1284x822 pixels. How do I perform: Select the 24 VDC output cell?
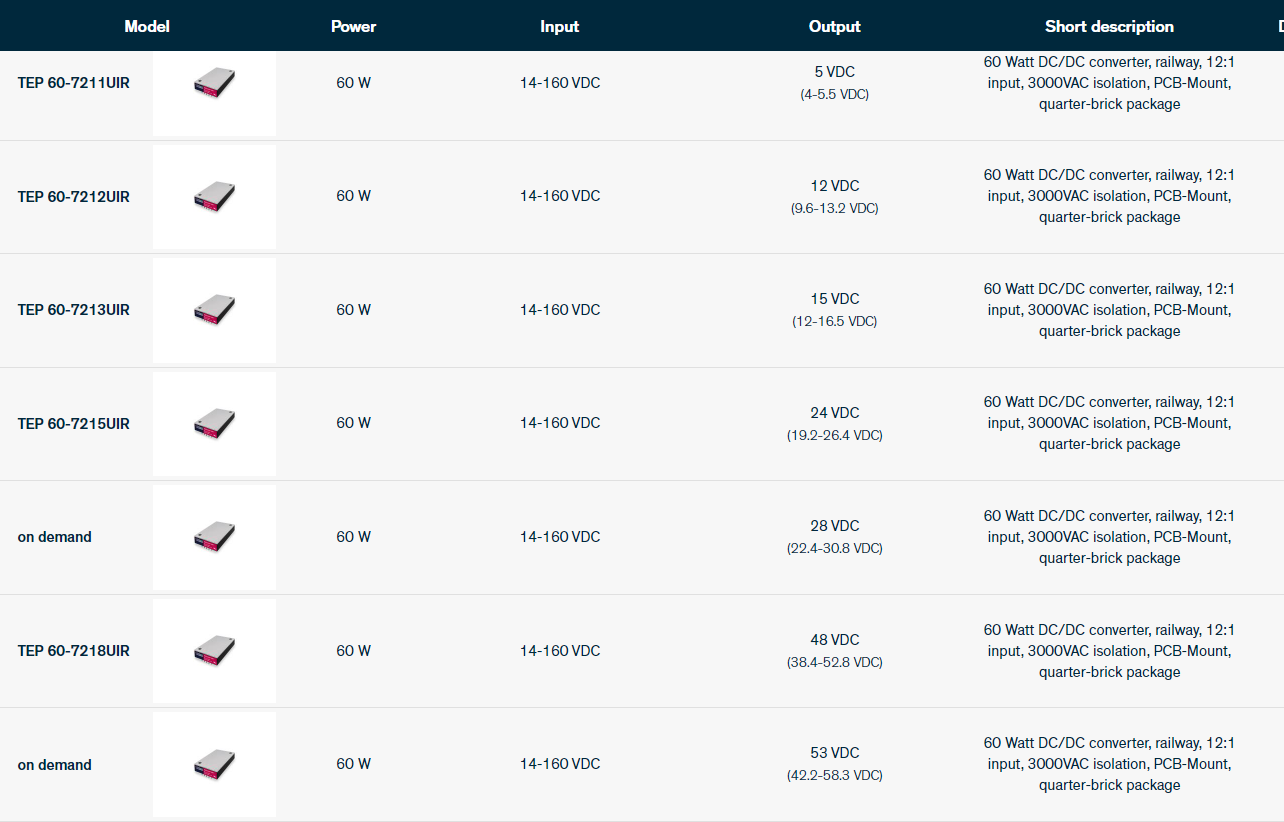click(834, 413)
